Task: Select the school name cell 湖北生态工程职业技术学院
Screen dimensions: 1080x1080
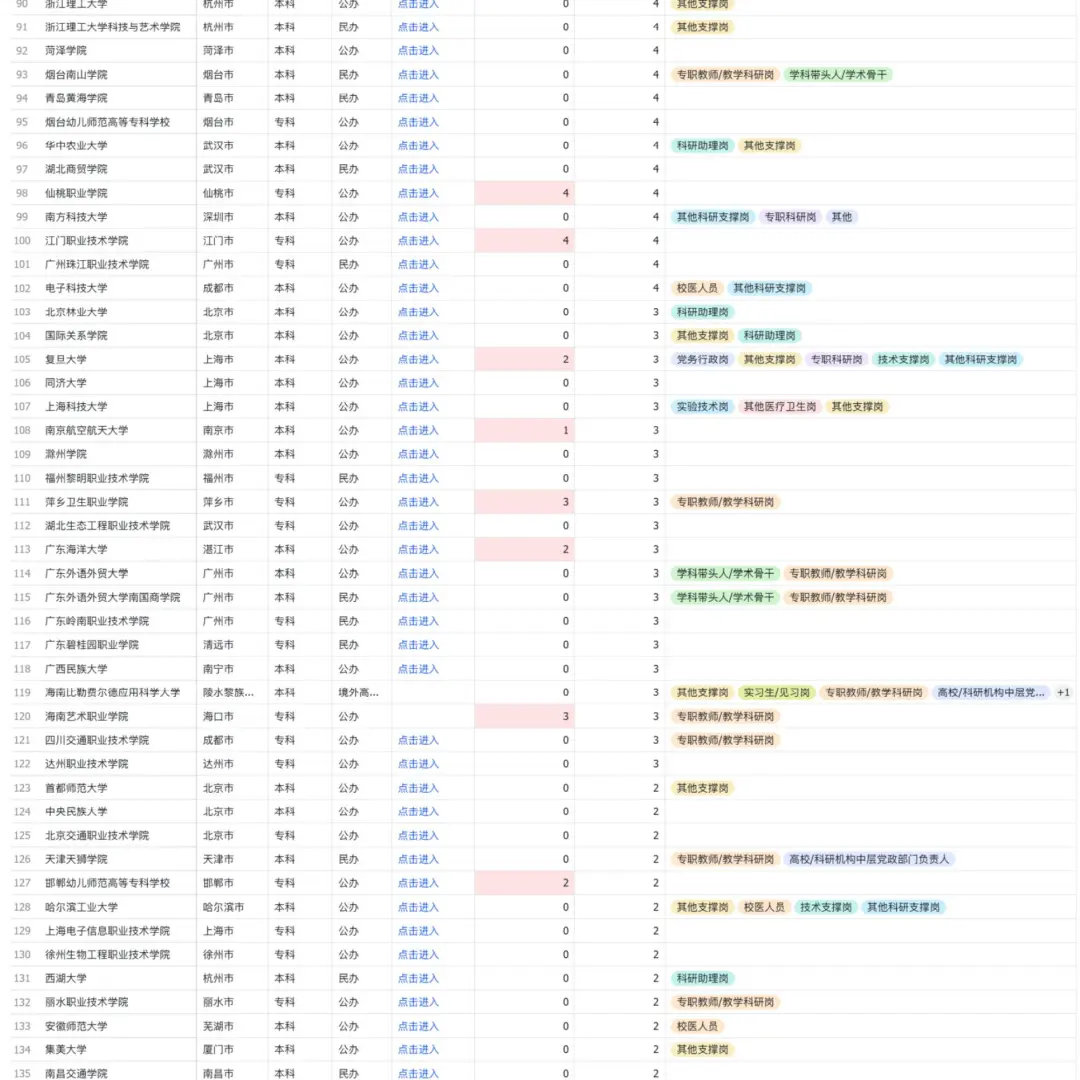Action: [117, 526]
